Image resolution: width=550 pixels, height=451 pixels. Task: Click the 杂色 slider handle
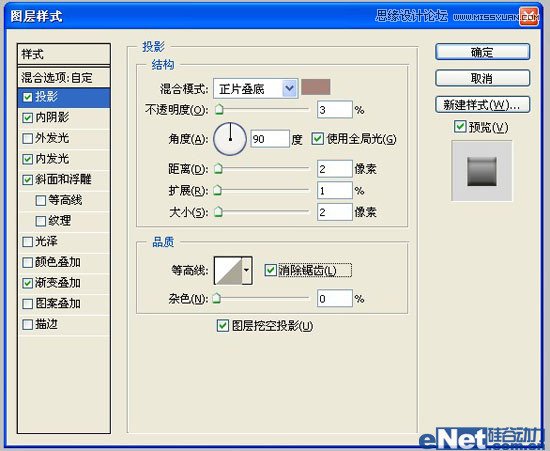click(217, 298)
